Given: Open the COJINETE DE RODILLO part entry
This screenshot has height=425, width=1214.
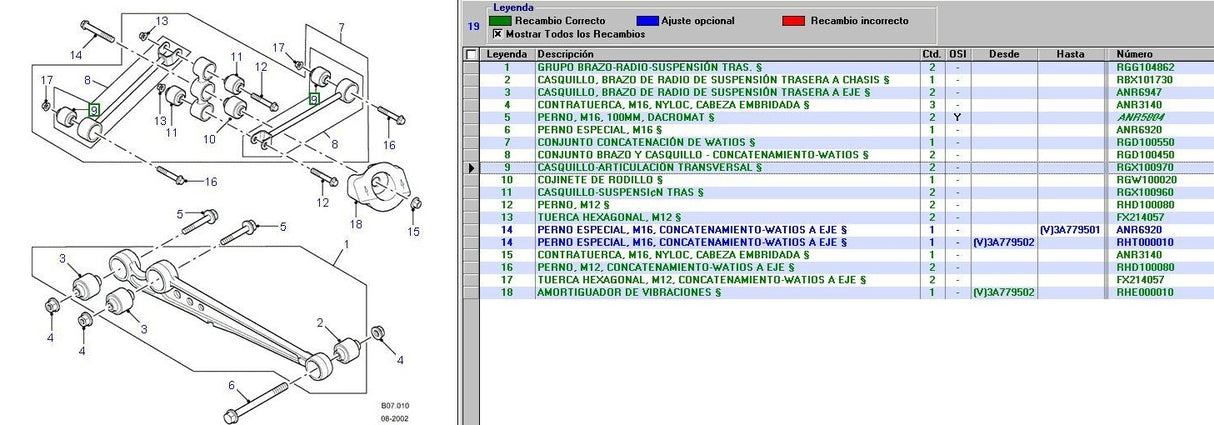Looking at the screenshot, I should pos(602,180).
